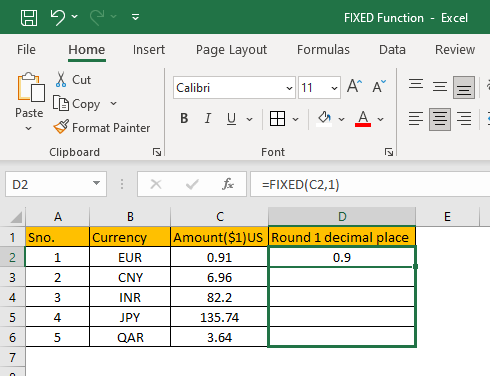490x376 pixels.
Task: Click the Save icon in title bar
Action: pyautogui.click(x=29, y=17)
